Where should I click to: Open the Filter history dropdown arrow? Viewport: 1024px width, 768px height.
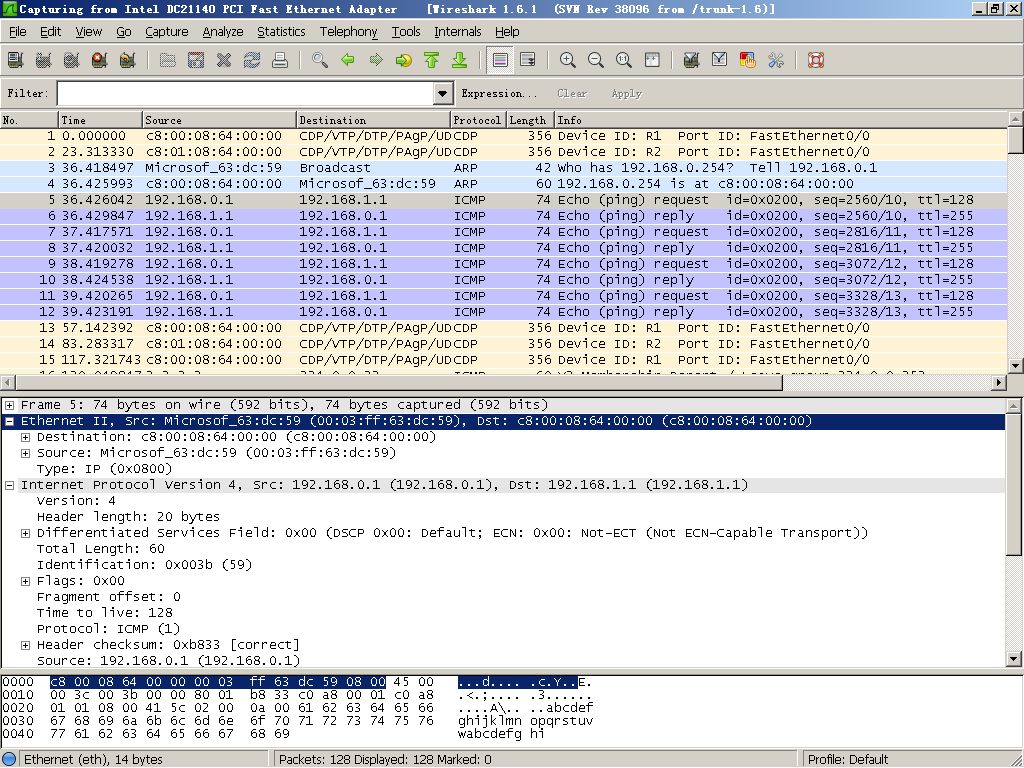coord(443,93)
